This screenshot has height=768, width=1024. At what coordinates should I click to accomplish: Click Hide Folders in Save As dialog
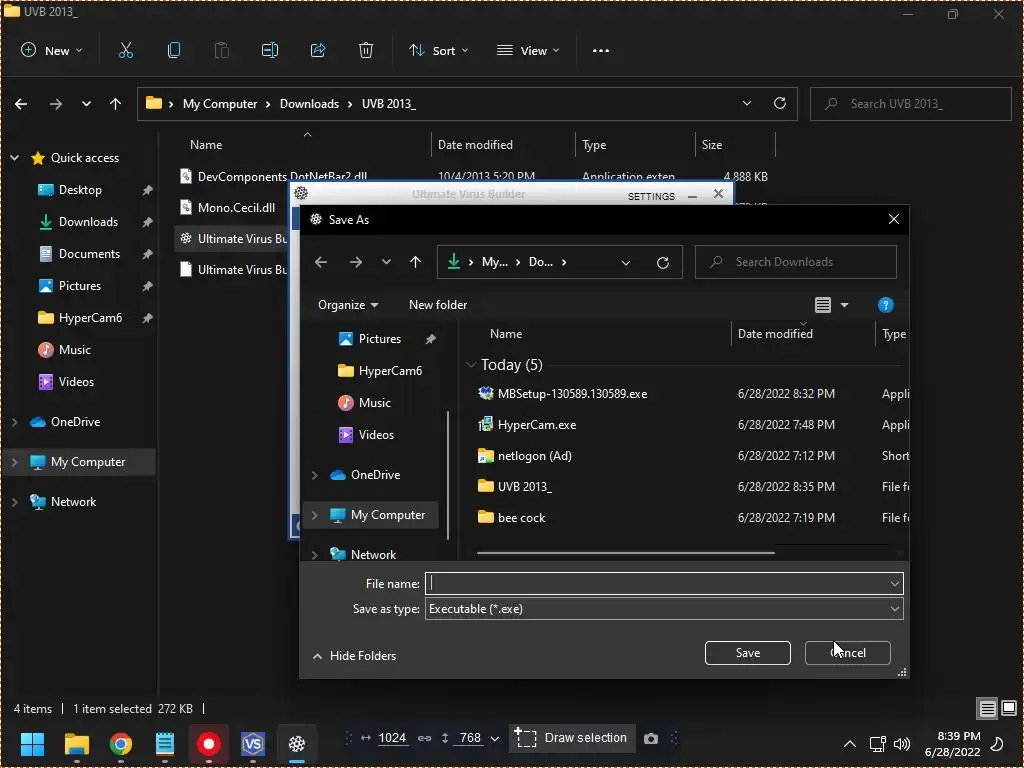[x=355, y=656]
